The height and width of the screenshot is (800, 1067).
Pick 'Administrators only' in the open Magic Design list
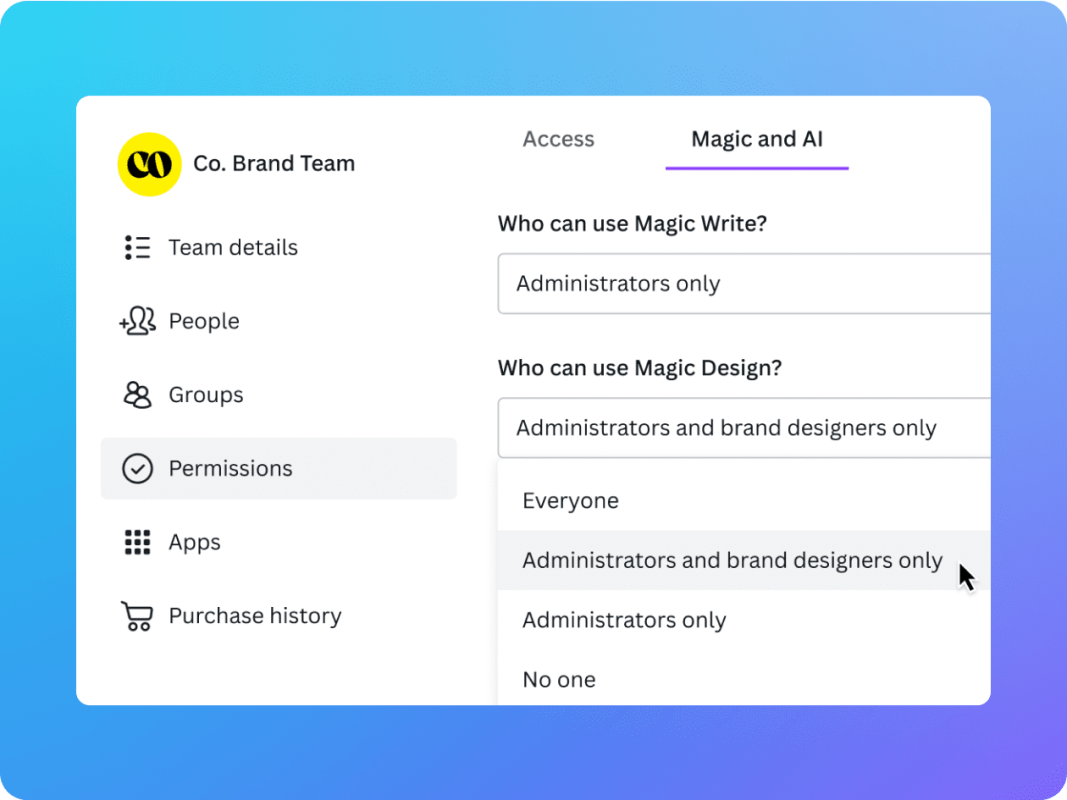[624, 620]
